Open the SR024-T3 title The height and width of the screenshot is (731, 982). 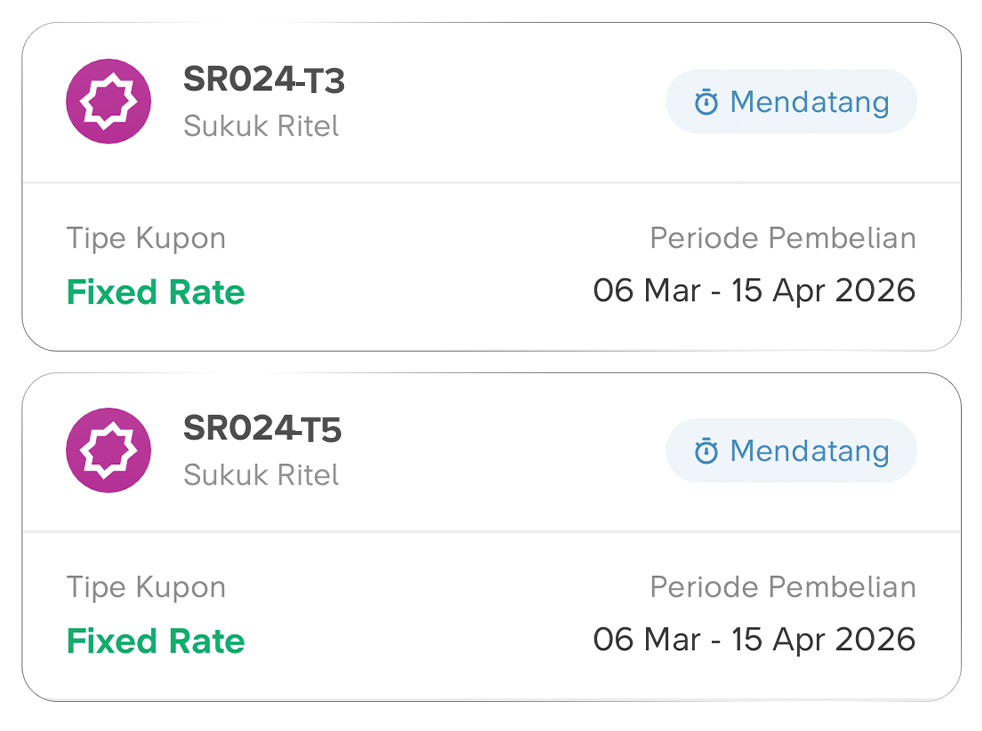[264, 80]
